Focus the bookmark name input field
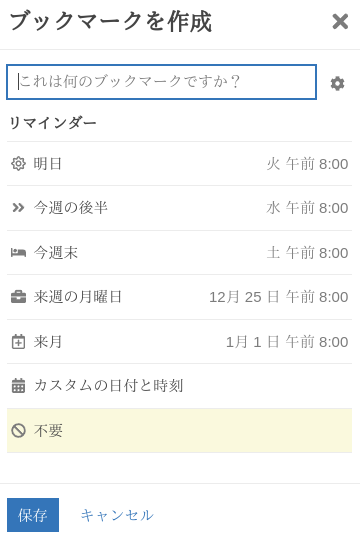 click(162, 82)
